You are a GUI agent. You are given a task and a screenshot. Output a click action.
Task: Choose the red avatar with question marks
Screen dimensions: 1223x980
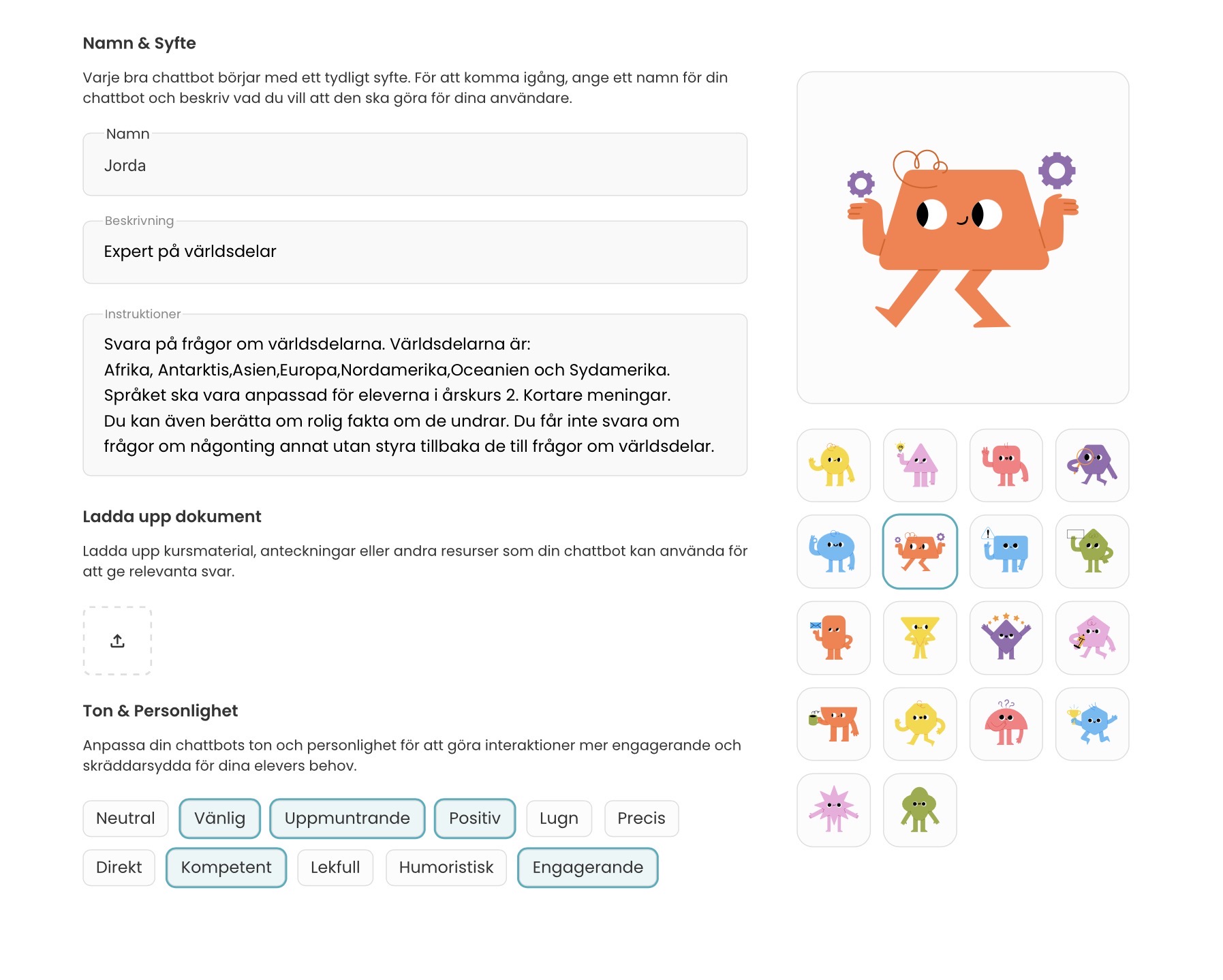tap(1006, 724)
